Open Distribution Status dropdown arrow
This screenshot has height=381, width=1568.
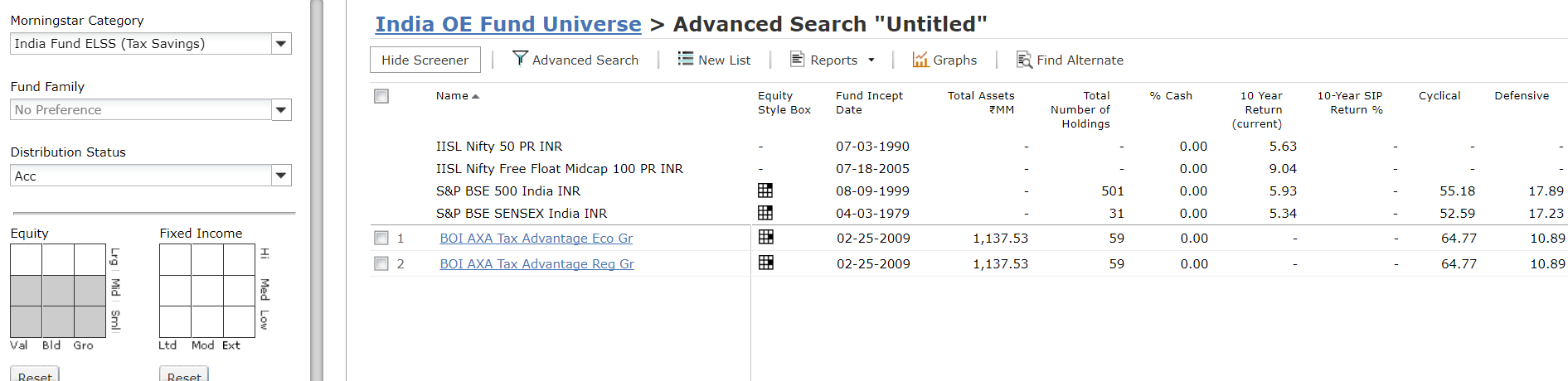(282, 176)
